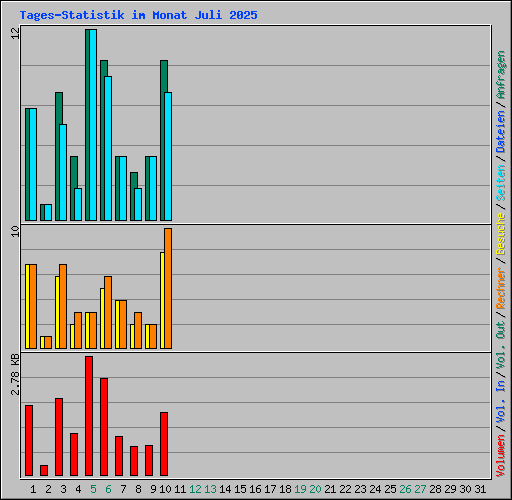Click the cyan Seiten bar for day 9

coord(153,188)
